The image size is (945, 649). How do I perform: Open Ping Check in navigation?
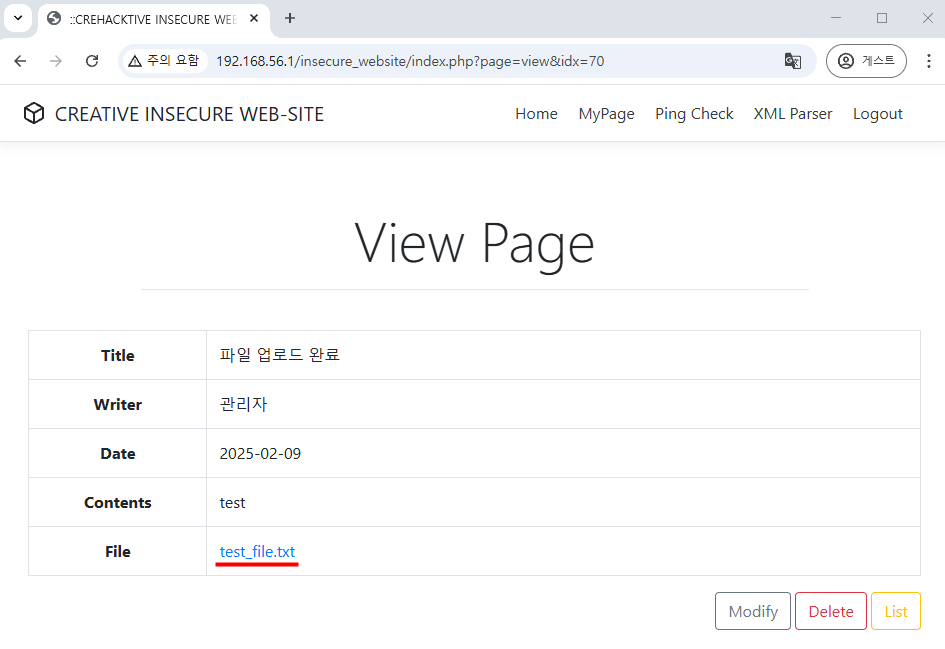(694, 114)
